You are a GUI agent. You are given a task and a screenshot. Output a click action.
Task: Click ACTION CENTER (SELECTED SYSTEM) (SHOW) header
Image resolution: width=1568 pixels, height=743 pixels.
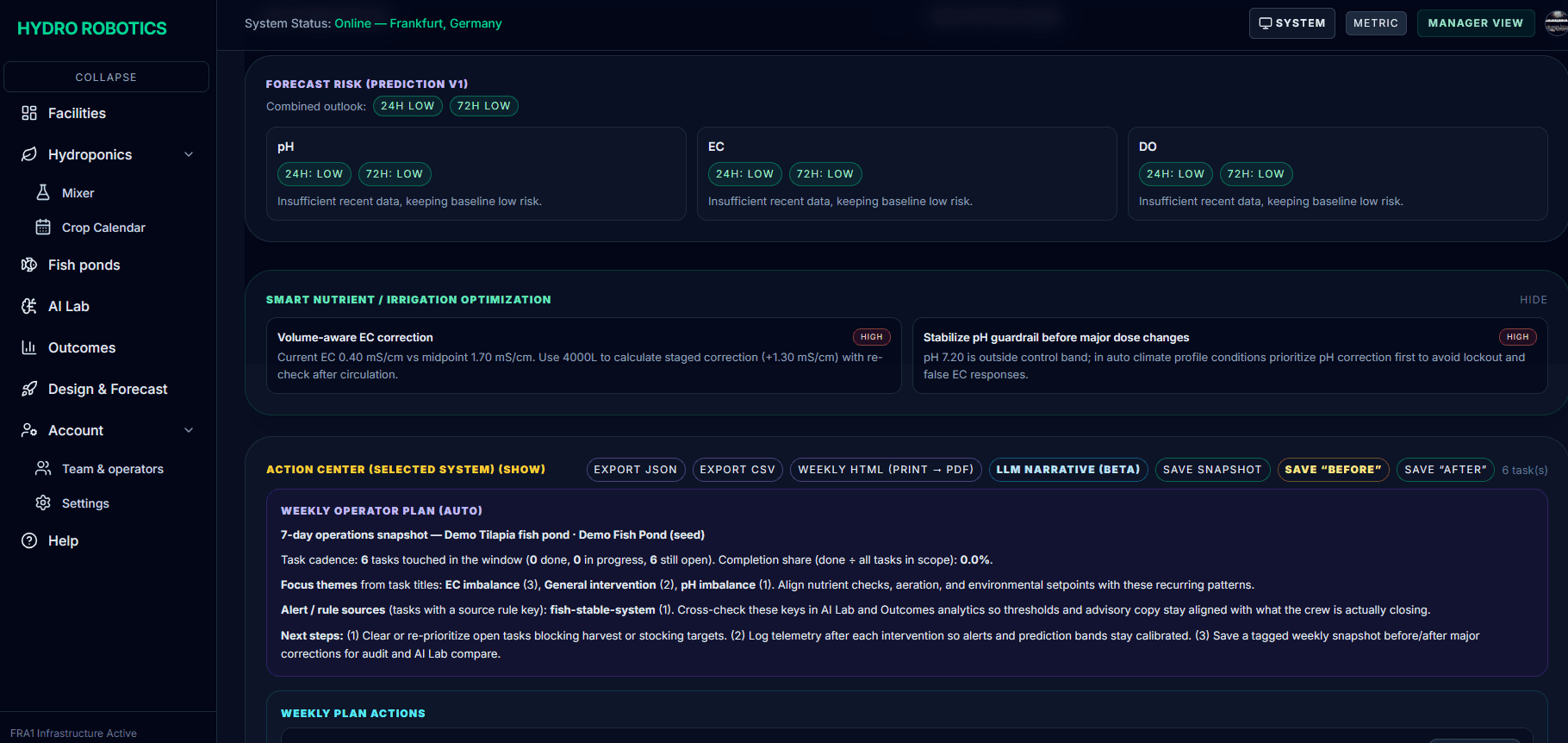(x=406, y=470)
